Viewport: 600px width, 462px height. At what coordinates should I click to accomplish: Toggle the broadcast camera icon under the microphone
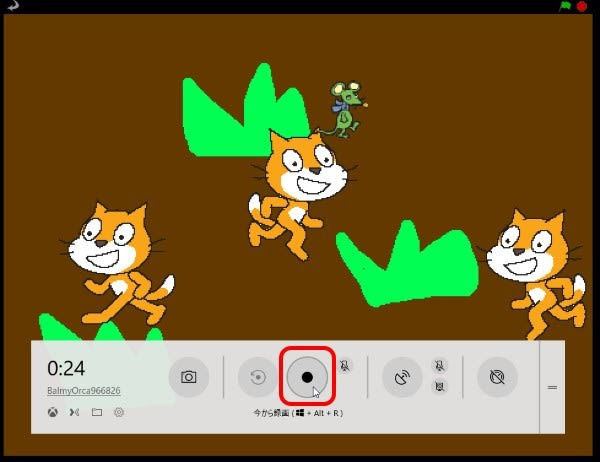coord(440,386)
